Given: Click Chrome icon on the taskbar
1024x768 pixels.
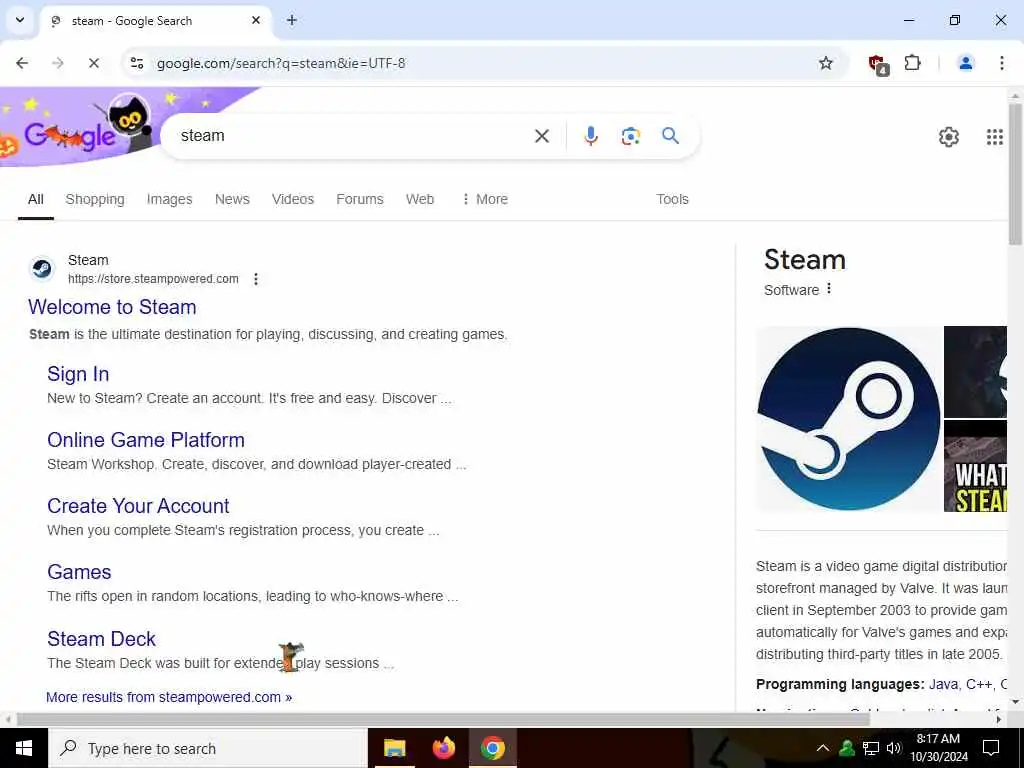Looking at the screenshot, I should point(492,748).
